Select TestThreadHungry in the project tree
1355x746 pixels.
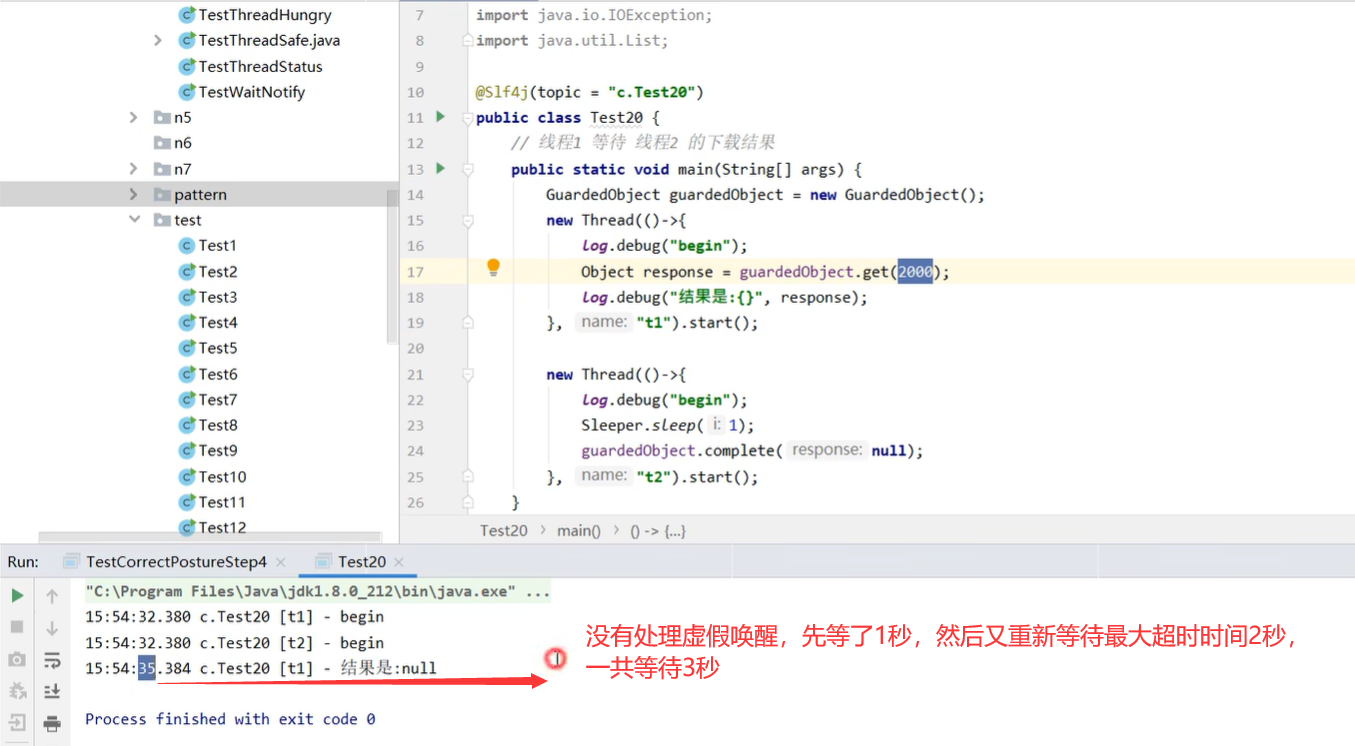click(x=254, y=15)
